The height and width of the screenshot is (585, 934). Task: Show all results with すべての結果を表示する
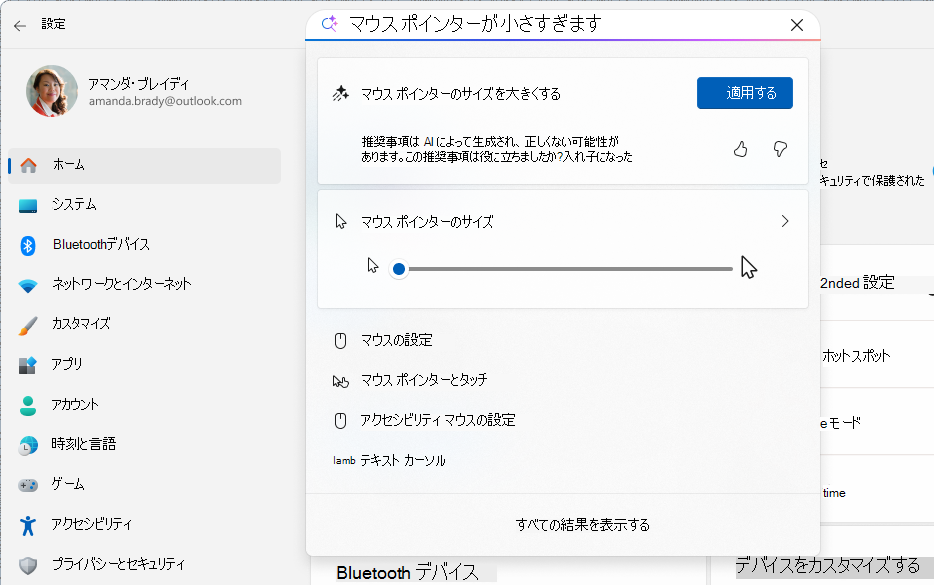(x=583, y=525)
